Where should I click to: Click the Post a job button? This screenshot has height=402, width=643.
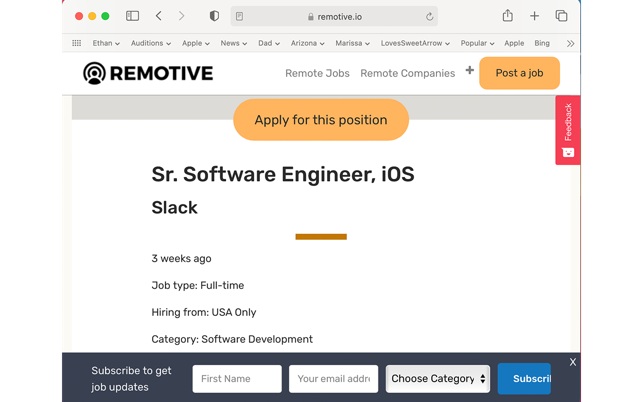click(520, 73)
